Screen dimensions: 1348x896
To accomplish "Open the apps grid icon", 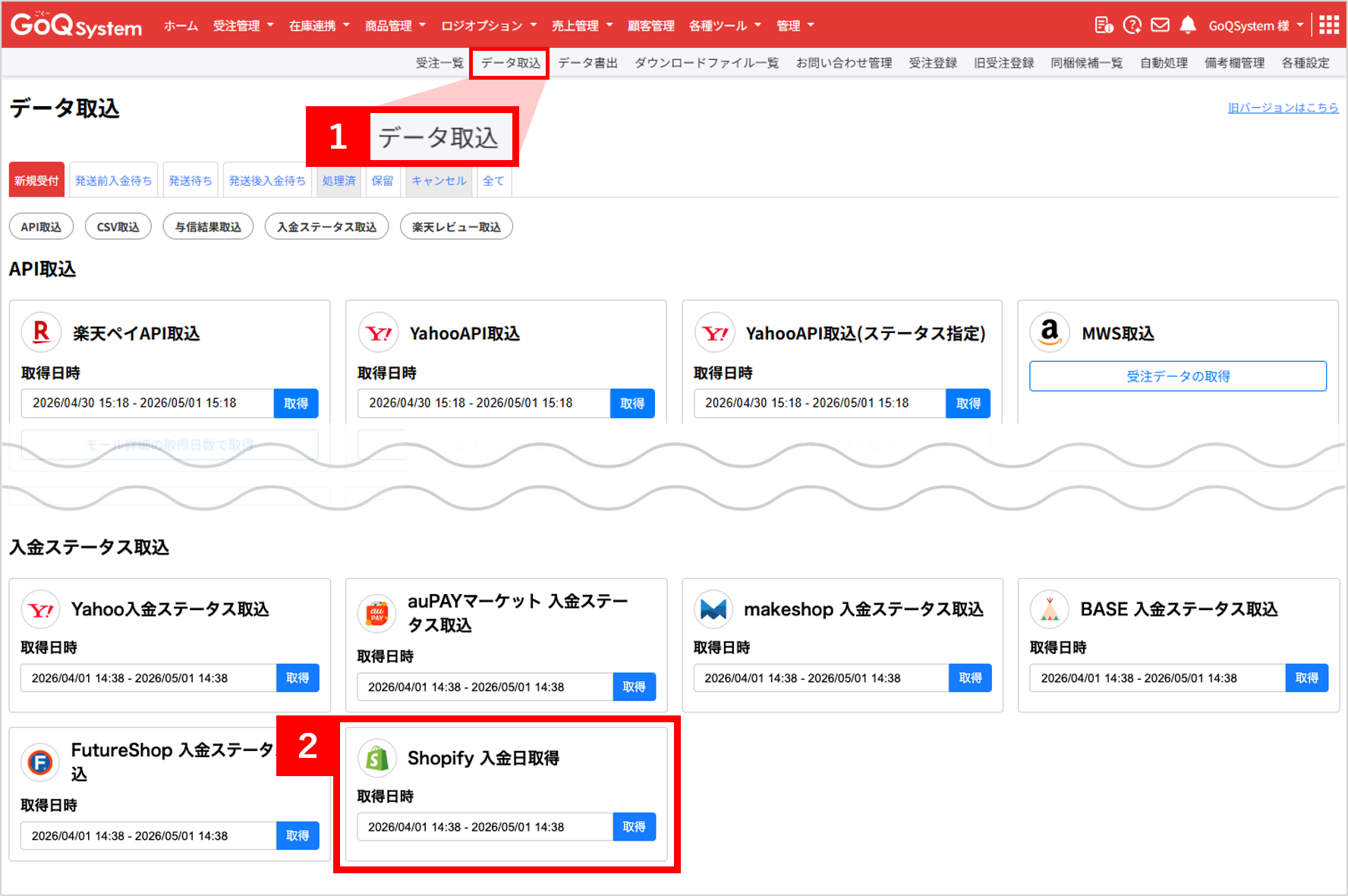I will point(1329,25).
